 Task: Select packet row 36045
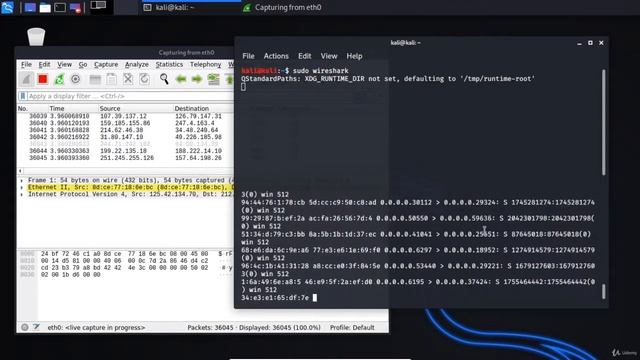(x=125, y=158)
